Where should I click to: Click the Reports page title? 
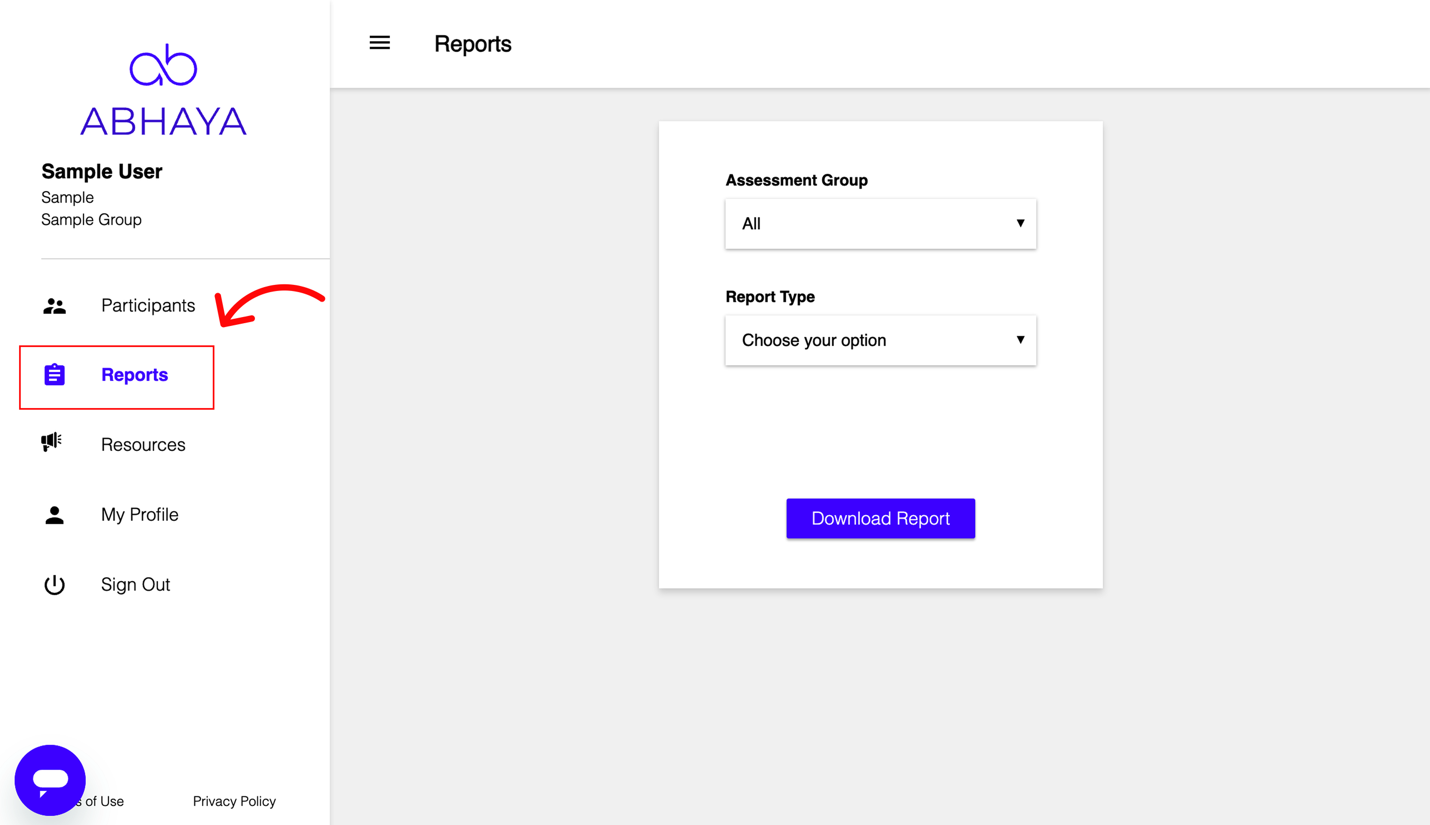472,44
